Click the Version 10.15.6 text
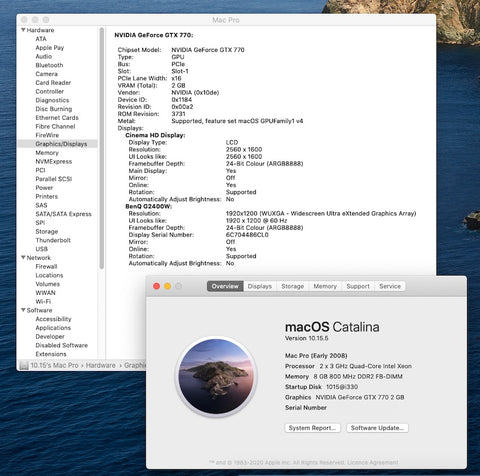This screenshot has height=476, width=480. (306, 338)
